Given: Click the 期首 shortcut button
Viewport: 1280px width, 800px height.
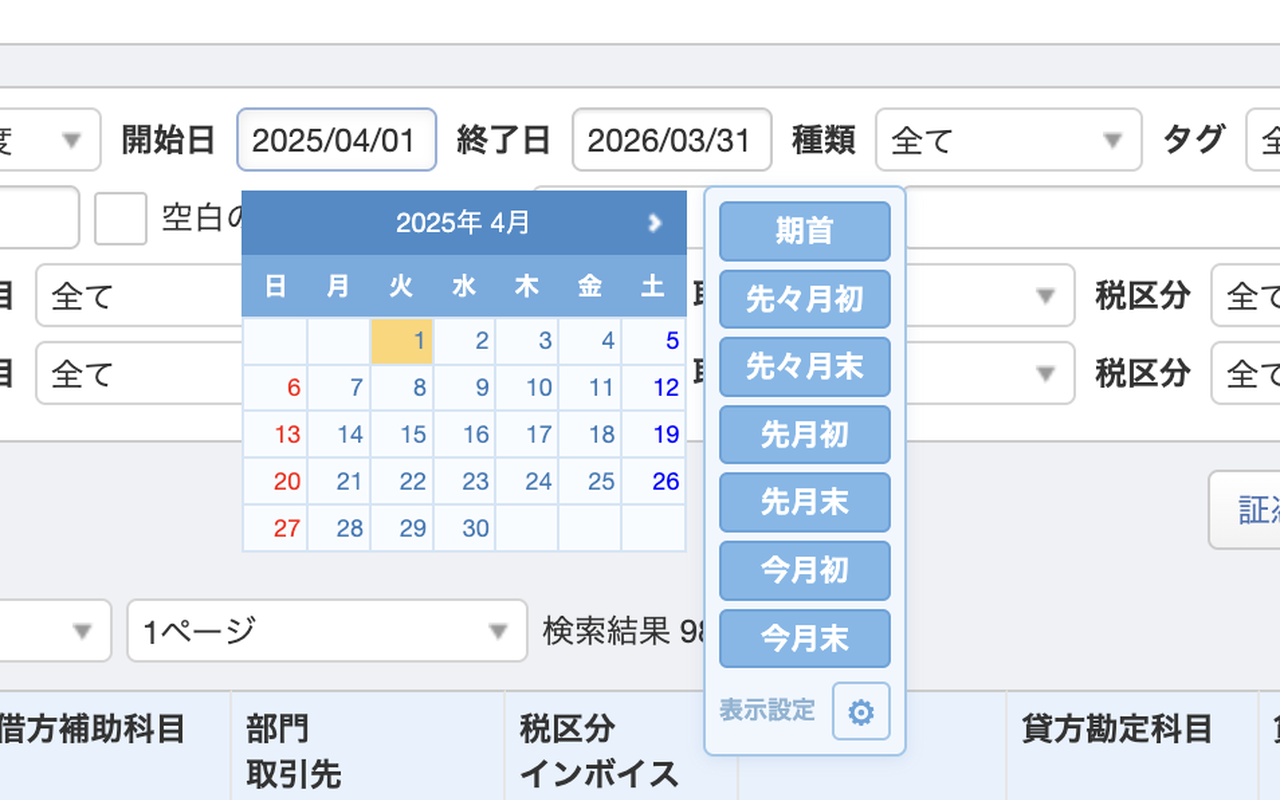Looking at the screenshot, I should [x=805, y=231].
